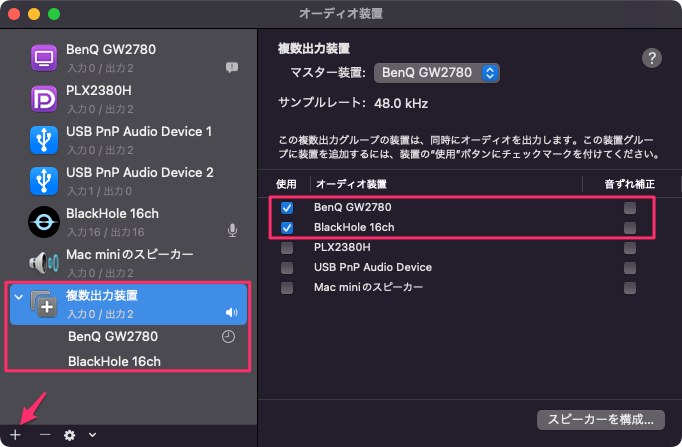Screen dimensions: 682x447
Task: Click the speaker output icon on 複数出力装置 row
Action: point(232,313)
